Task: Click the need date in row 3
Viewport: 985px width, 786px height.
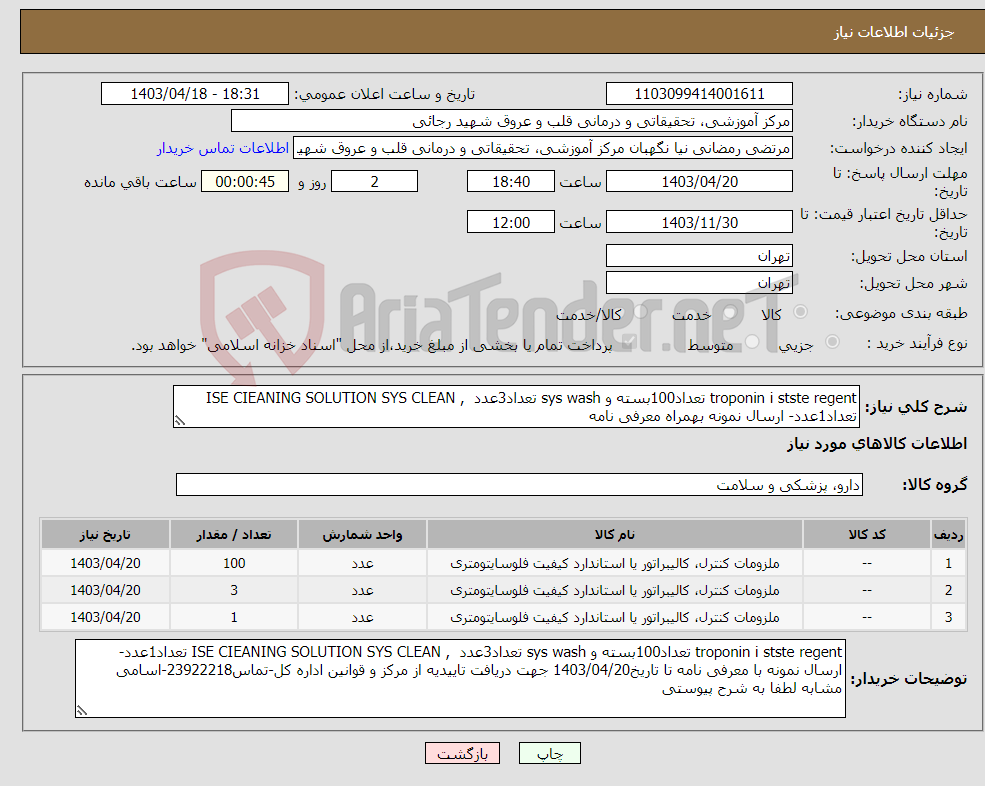Action: 106,618
